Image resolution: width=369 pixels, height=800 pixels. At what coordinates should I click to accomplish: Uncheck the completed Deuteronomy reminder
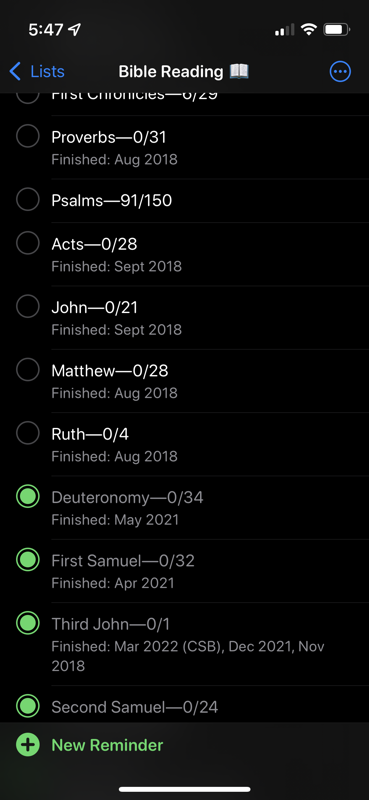[28, 497]
